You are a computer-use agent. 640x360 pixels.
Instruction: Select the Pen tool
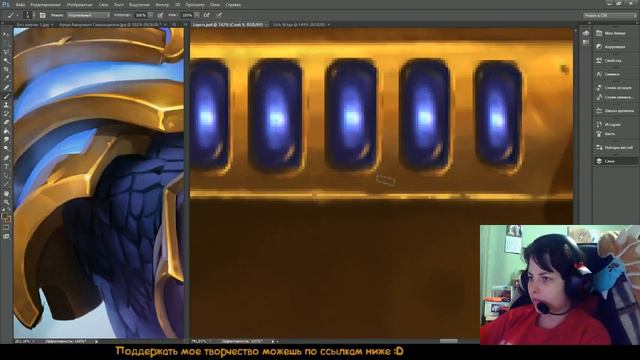point(6,158)
